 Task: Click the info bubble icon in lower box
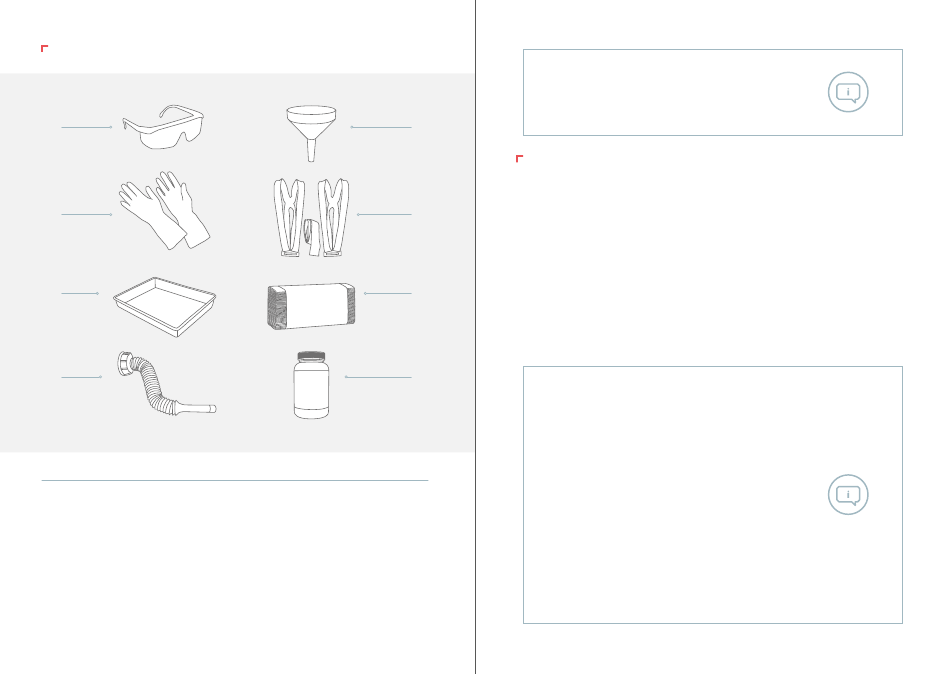point(848,495)
